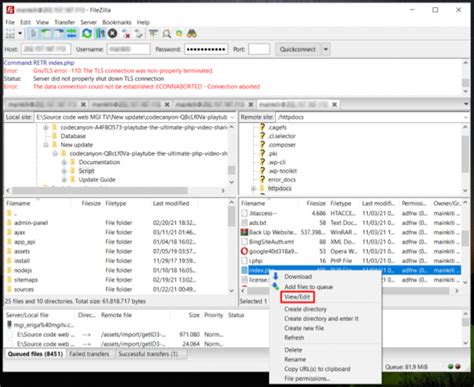The width and height of the screenshot is (474, 387).
Task: Cancel the current operation icon
Action: 113,34
